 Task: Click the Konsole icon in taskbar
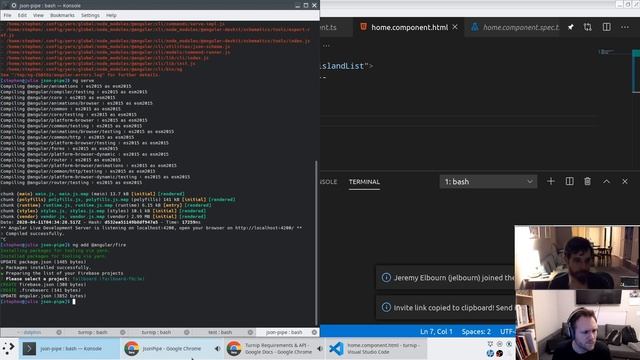(29, 349)
